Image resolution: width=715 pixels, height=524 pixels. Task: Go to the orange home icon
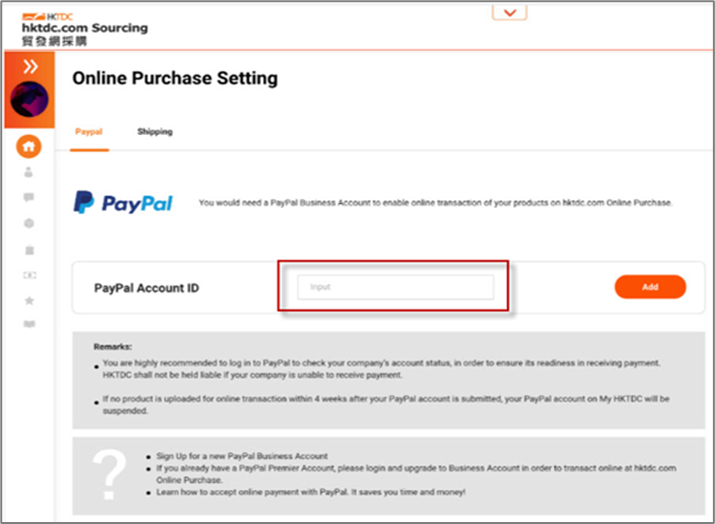click(29, 146)
